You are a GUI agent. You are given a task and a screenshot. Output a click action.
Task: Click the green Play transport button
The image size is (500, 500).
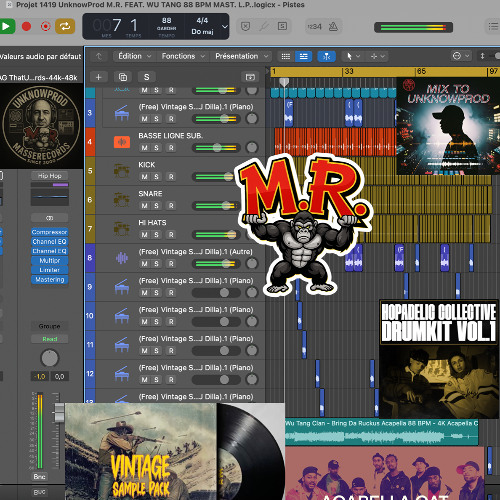[6, 26]
